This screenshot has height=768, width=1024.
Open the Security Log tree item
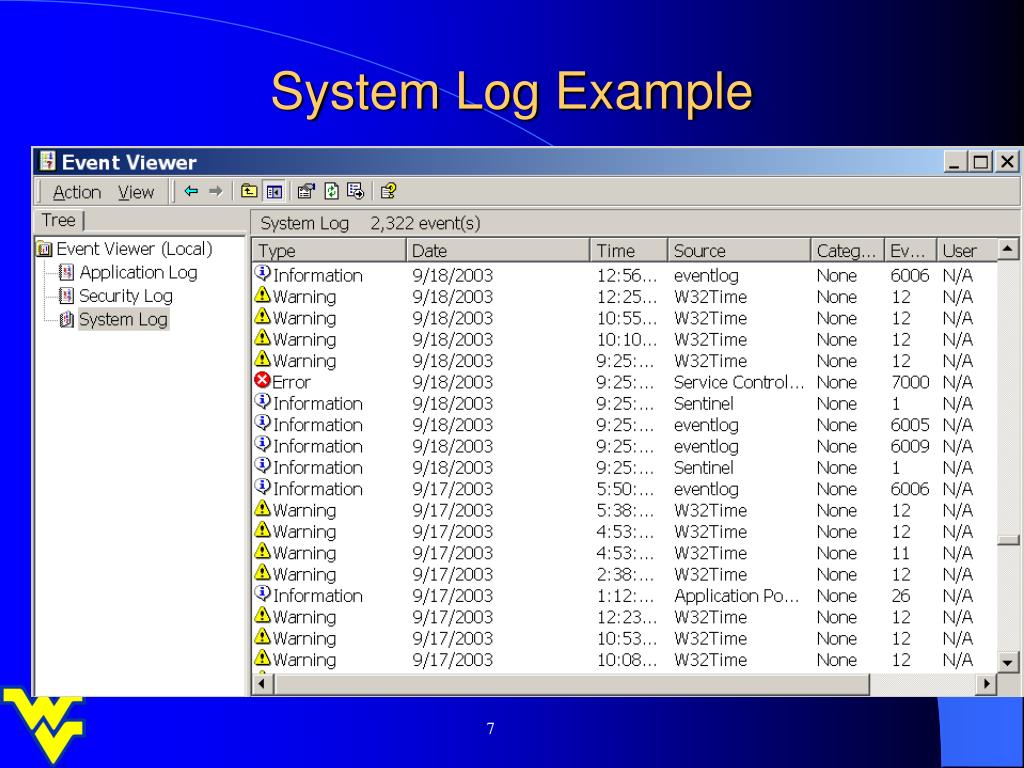pos(125,296)
